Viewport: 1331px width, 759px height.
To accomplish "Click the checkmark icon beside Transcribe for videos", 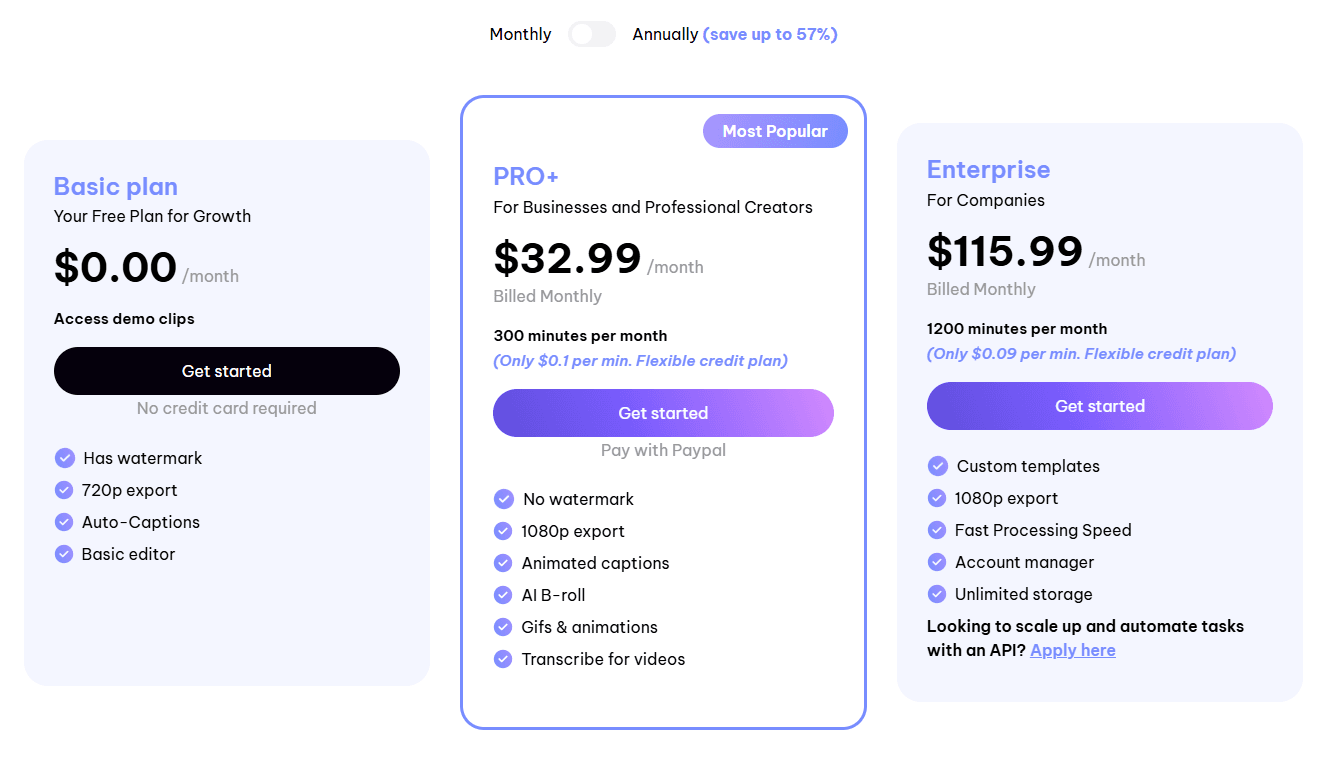I will 503,659.
